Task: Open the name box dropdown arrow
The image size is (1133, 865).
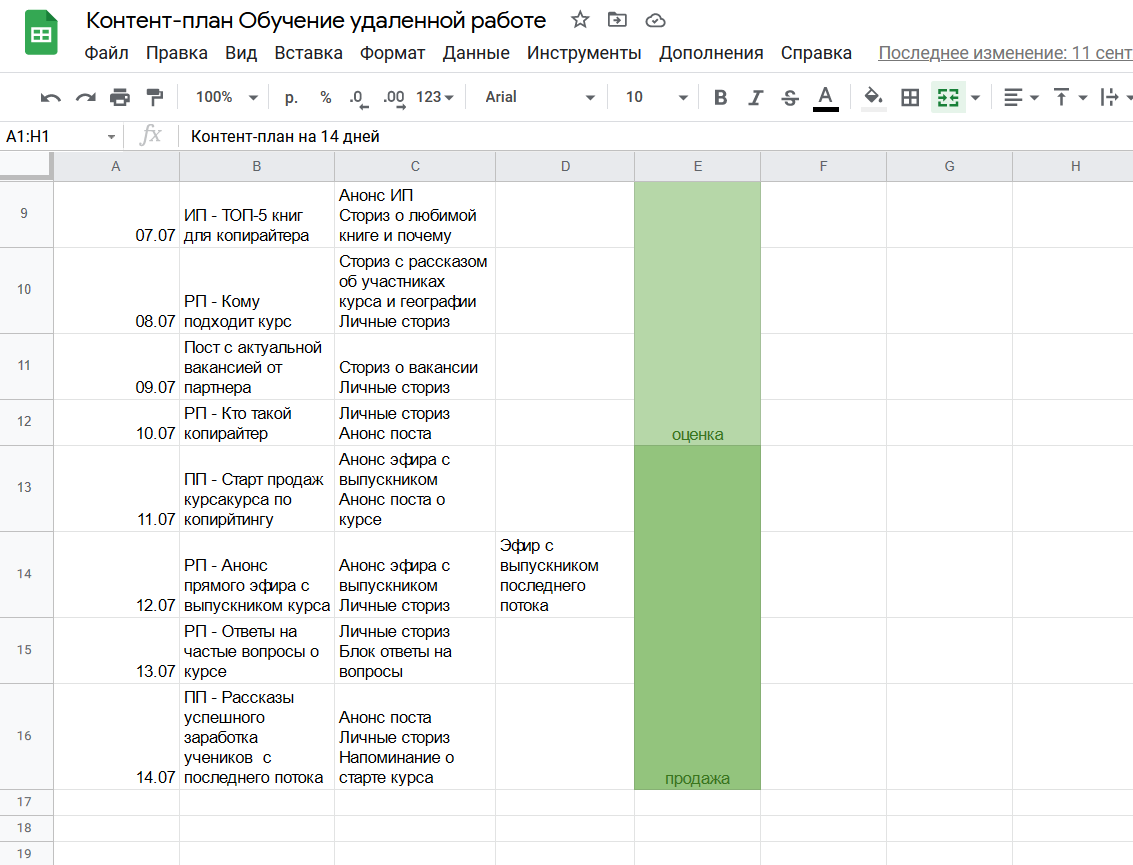Action: [111, 137]
